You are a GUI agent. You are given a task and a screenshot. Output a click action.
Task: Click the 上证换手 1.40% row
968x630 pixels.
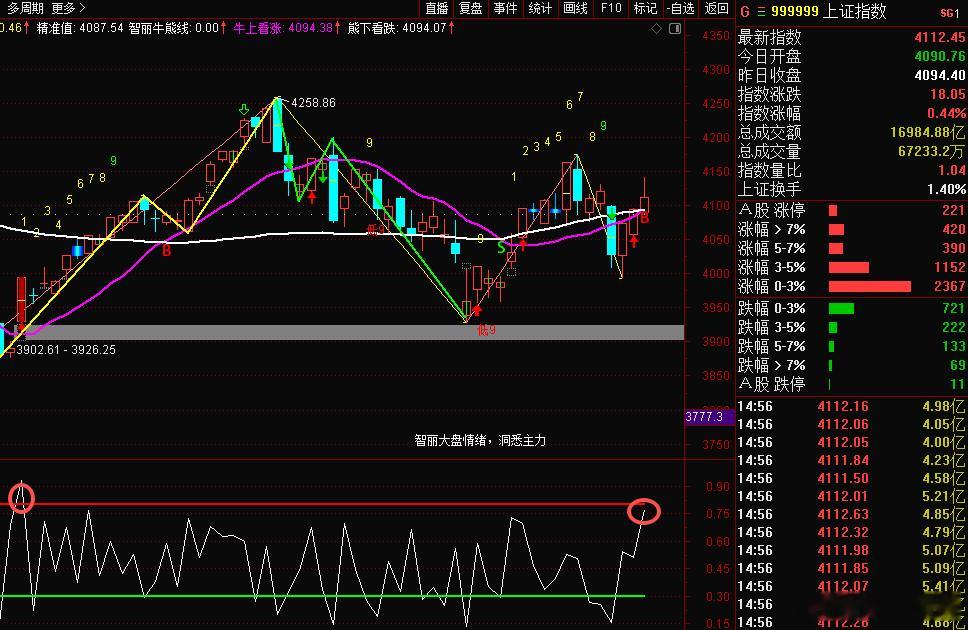coord(852,189)
